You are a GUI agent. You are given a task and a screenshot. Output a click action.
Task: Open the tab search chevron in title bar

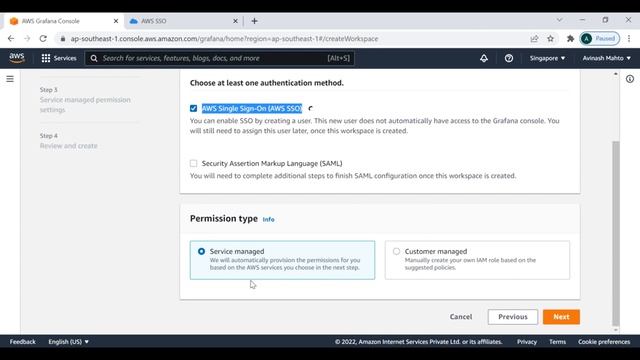click(x=559, y=20)
